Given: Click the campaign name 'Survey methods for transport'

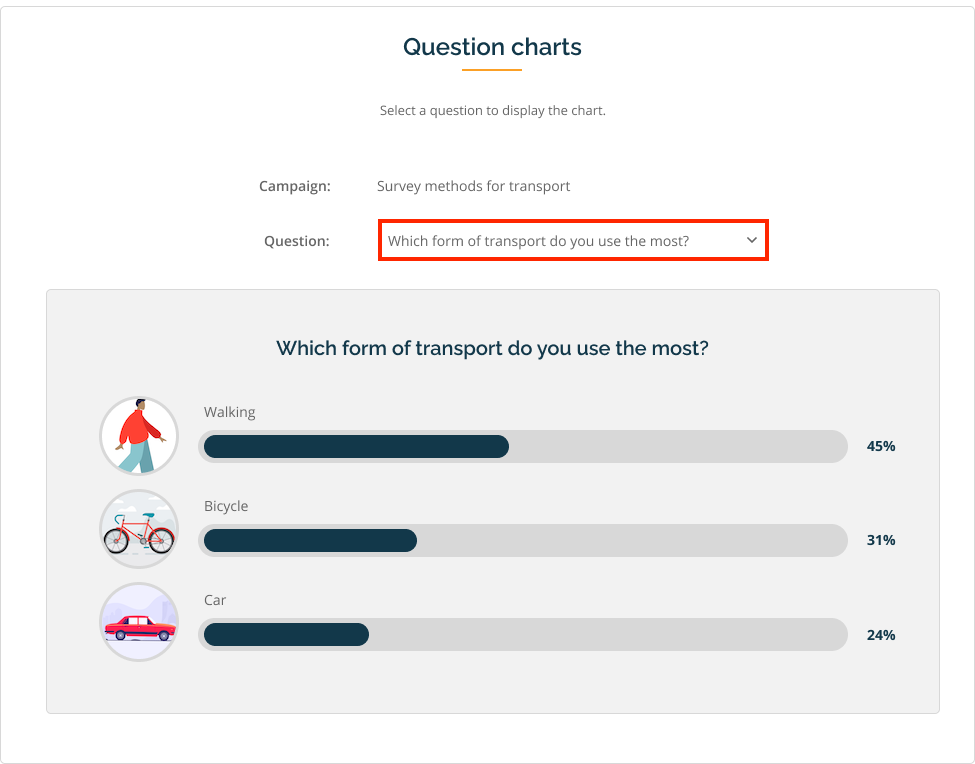Looking at the screenshot, I should coord(473,186).
